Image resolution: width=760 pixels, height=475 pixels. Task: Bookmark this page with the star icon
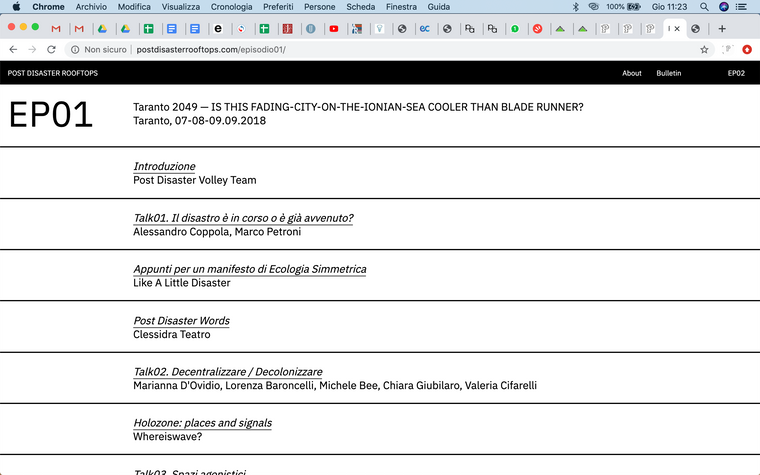[704, 49]
